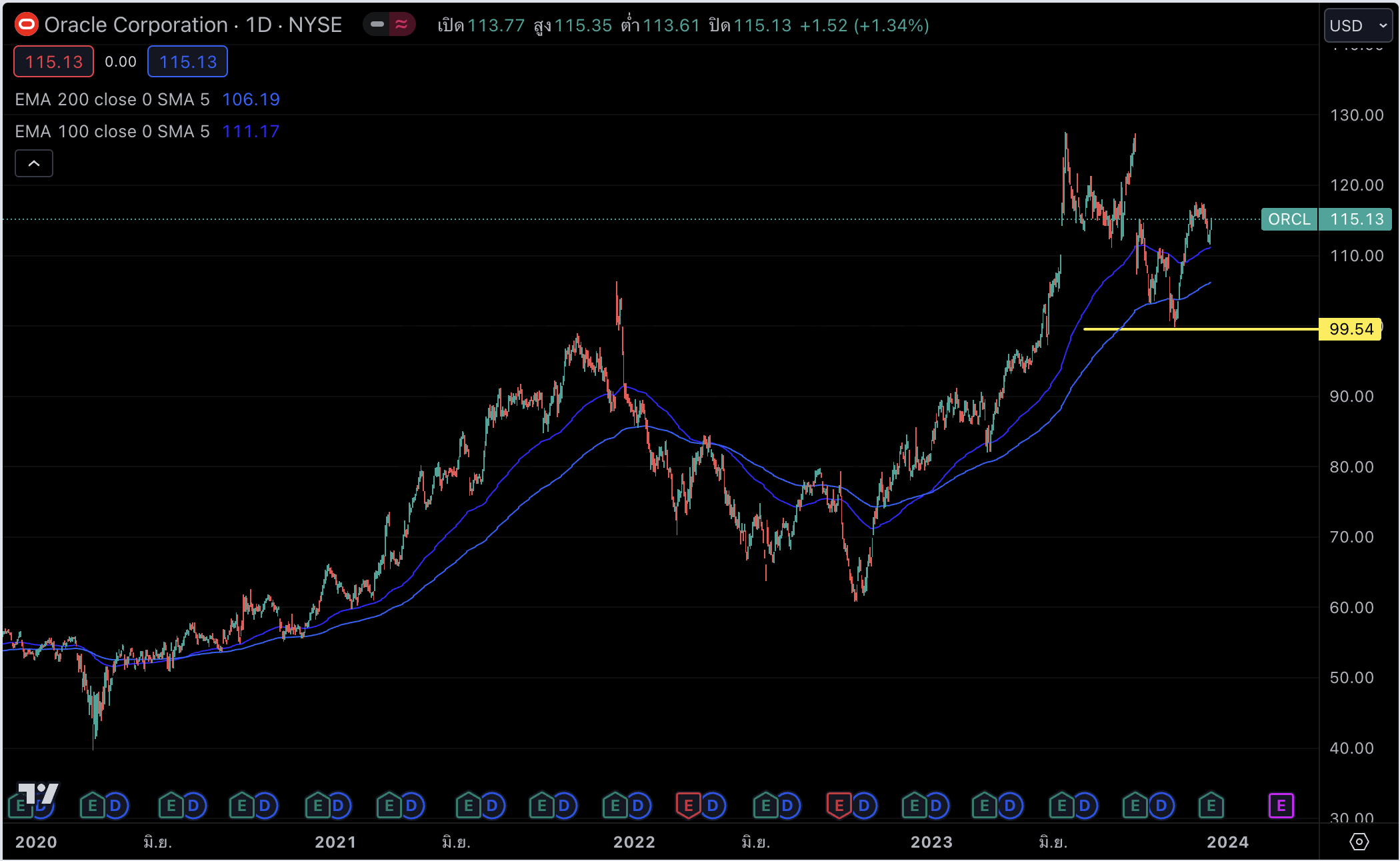Click the 2020 time axis label
Viewport: 1400px width, 861px height.
coord(36,842)
